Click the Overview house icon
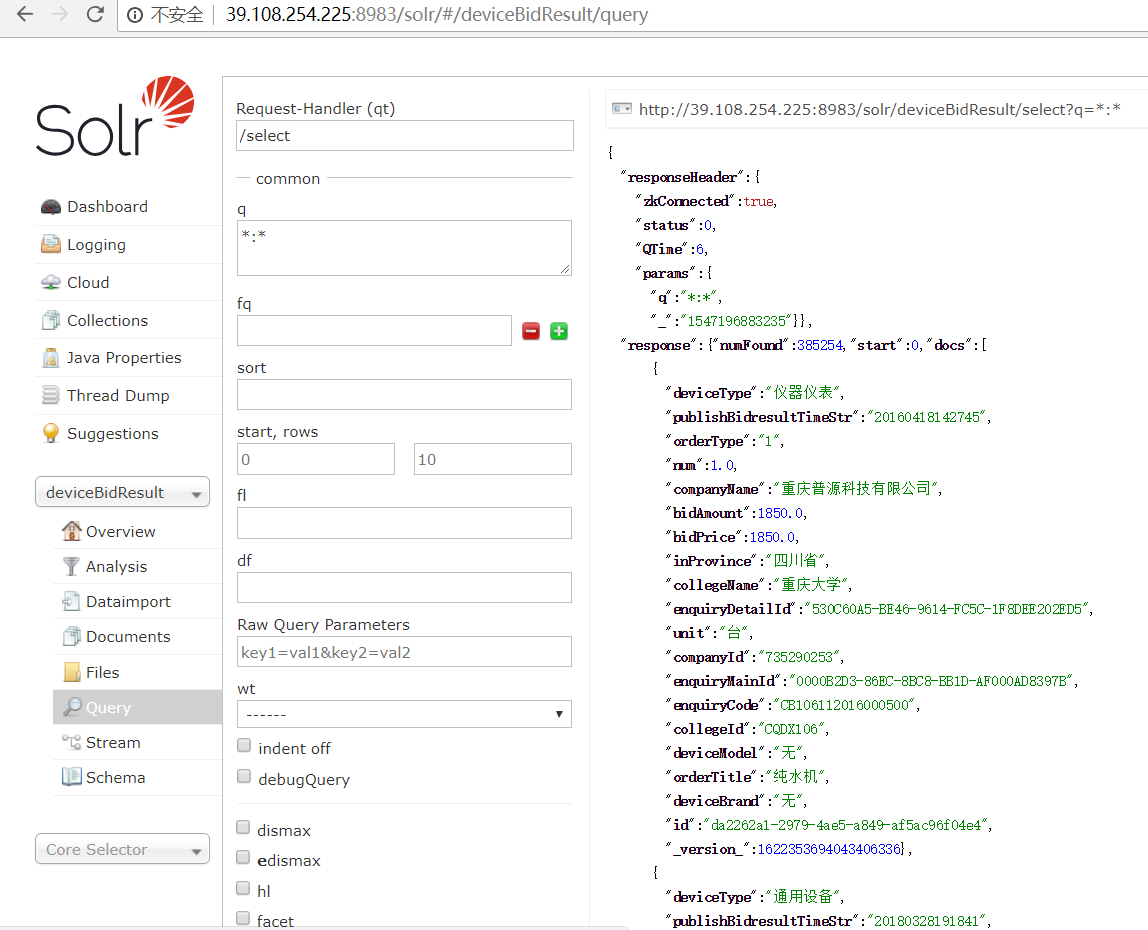Image resolution: width=1148 pixels, height=930 pixels. (72, 531)
